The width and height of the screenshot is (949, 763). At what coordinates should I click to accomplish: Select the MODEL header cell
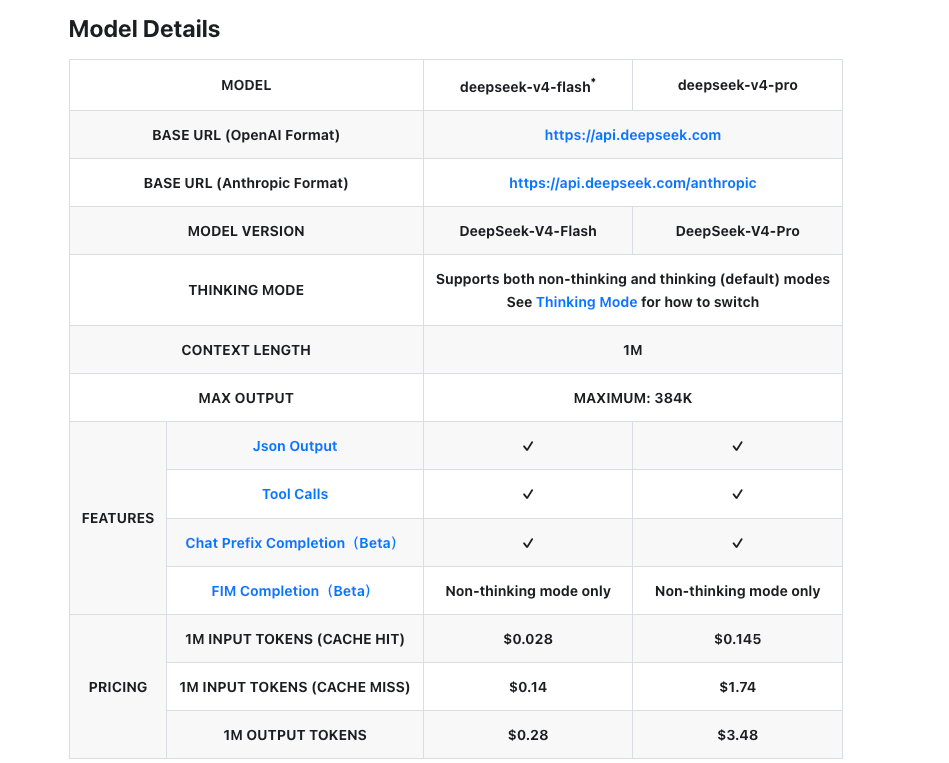246,85
